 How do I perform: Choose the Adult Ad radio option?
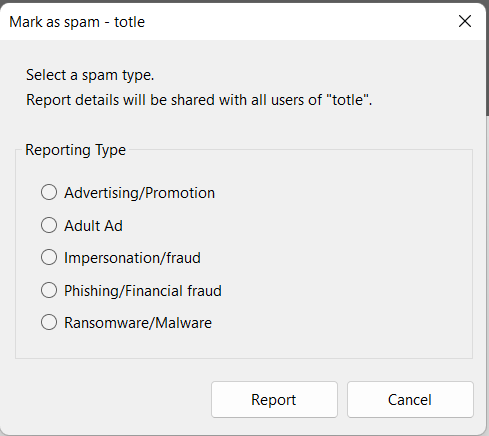49,225
